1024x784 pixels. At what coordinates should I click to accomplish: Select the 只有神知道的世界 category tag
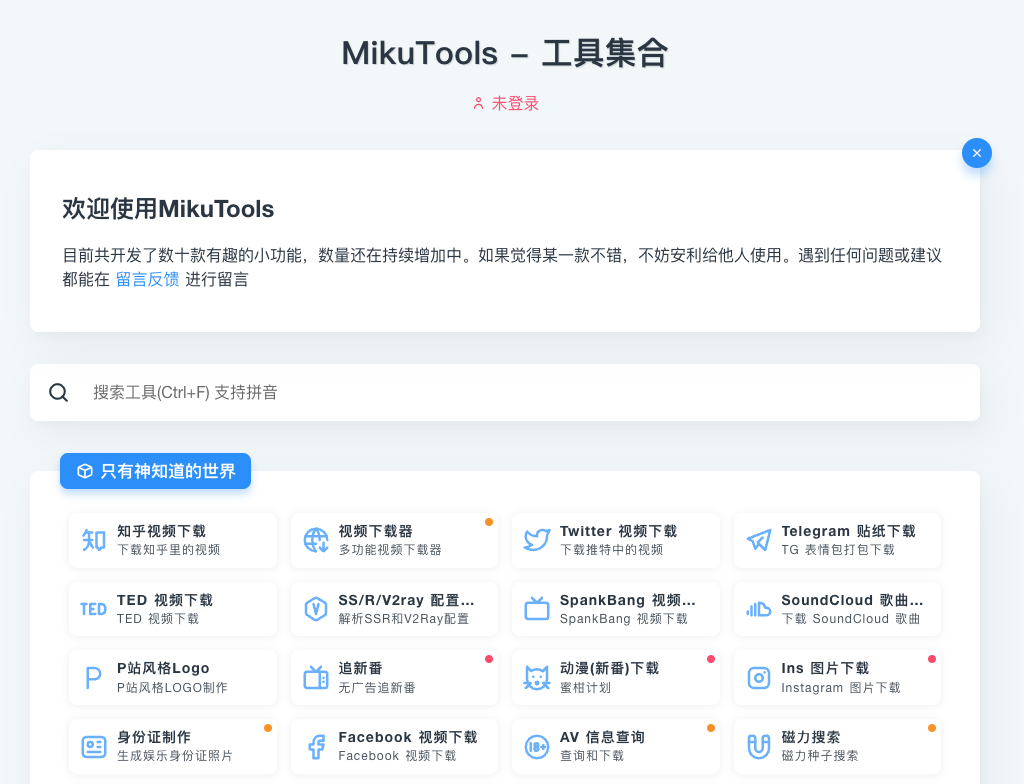(155, 471)
